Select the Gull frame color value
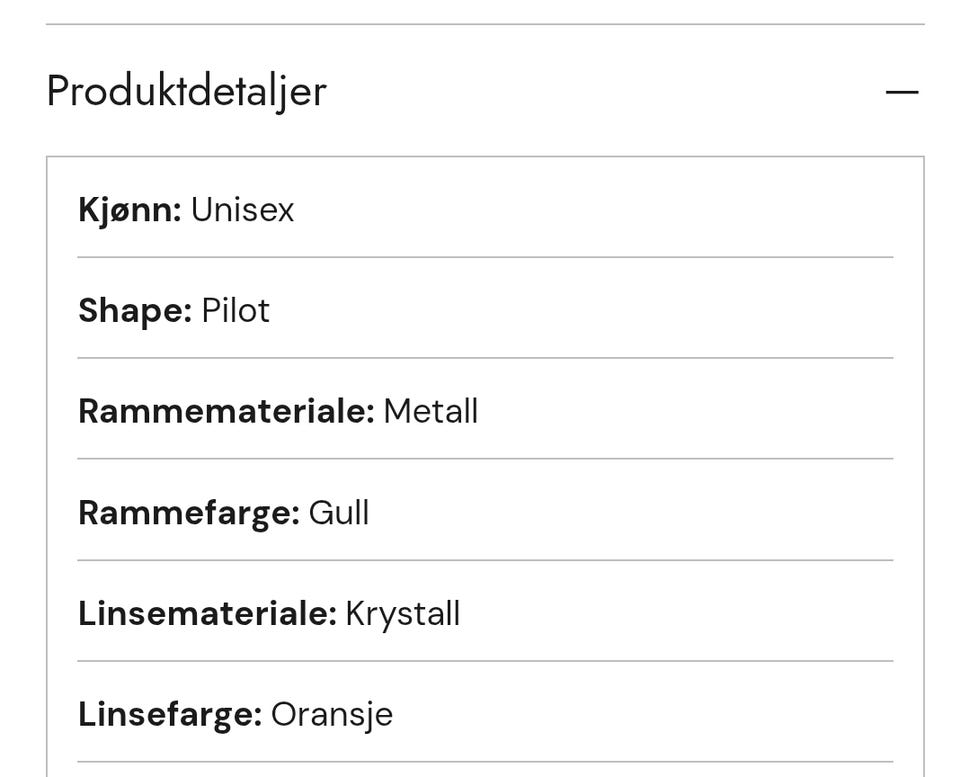Viewport: 960px width, 777px height. (x=339, y=512)
